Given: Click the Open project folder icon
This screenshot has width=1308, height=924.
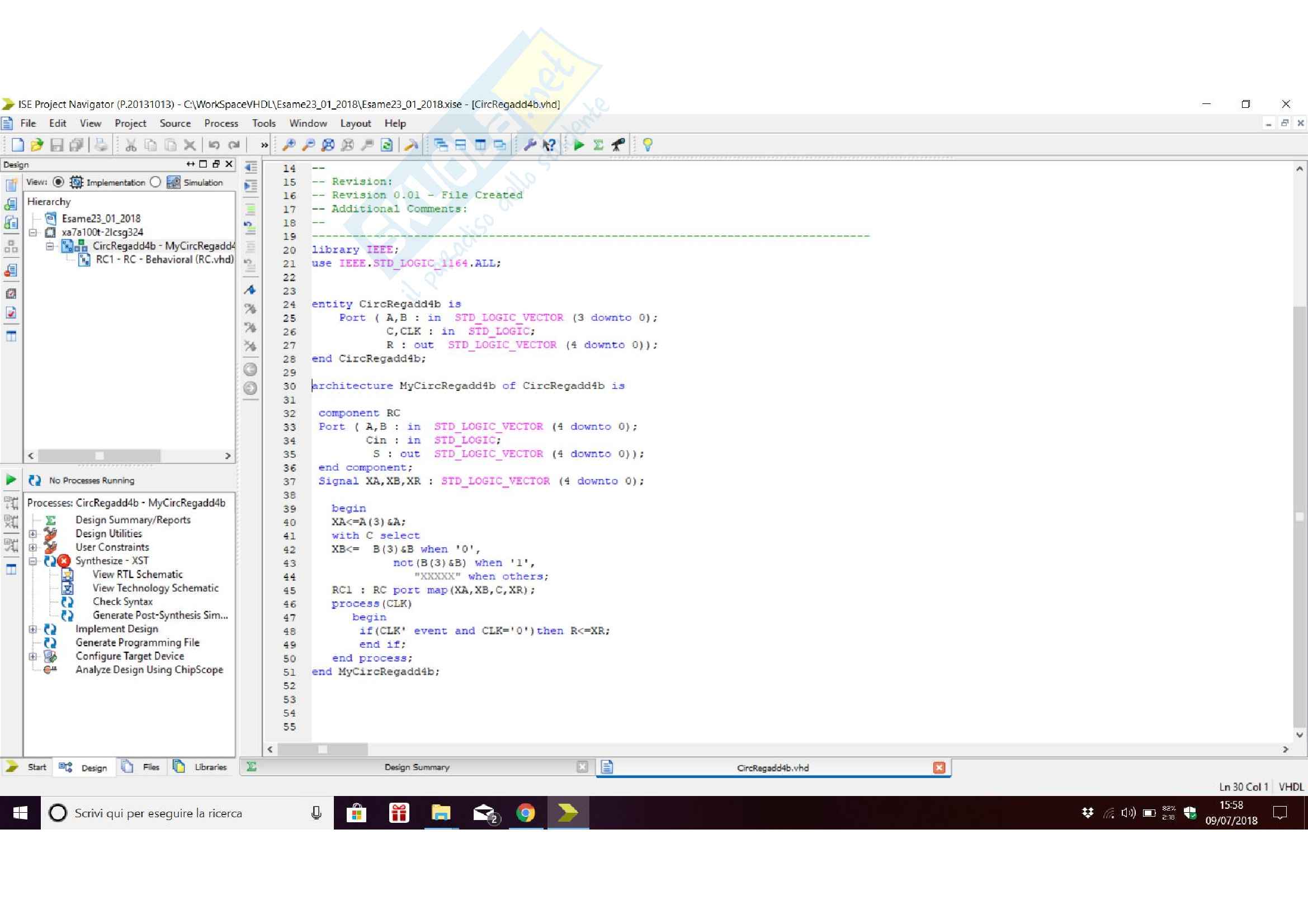Looking at the screenshot, I should click(37, 145).
